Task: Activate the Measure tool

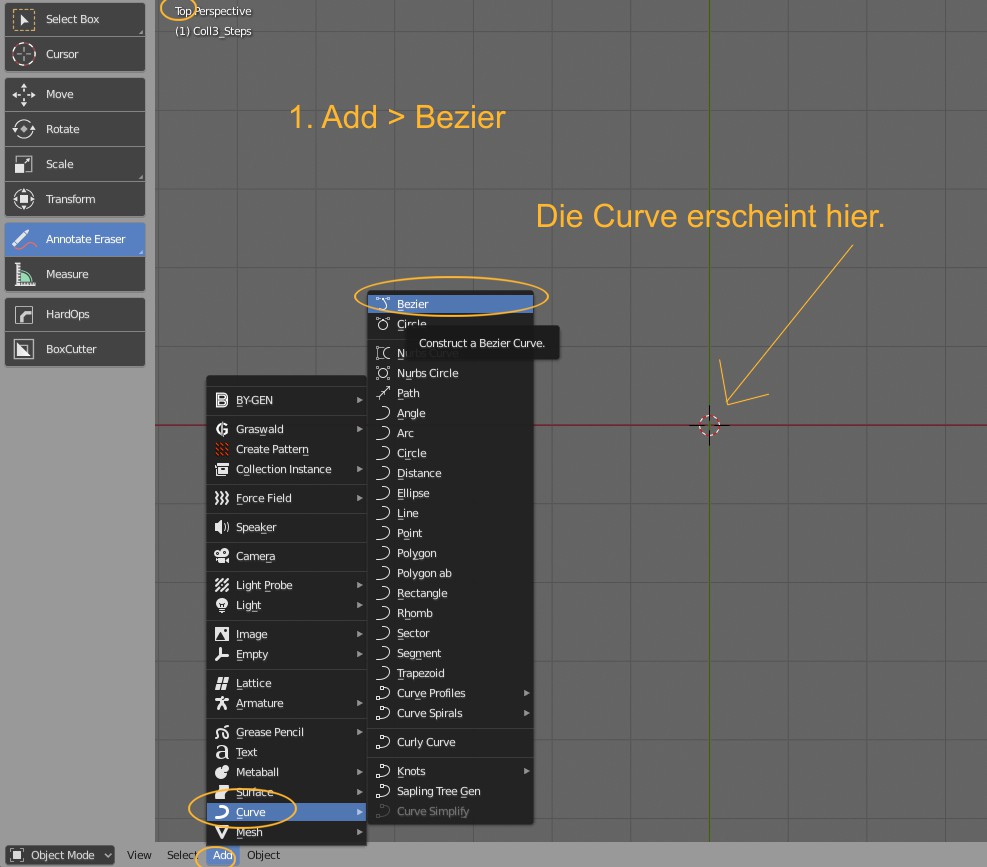Action: pyautogui.click(x=75, y=274)
